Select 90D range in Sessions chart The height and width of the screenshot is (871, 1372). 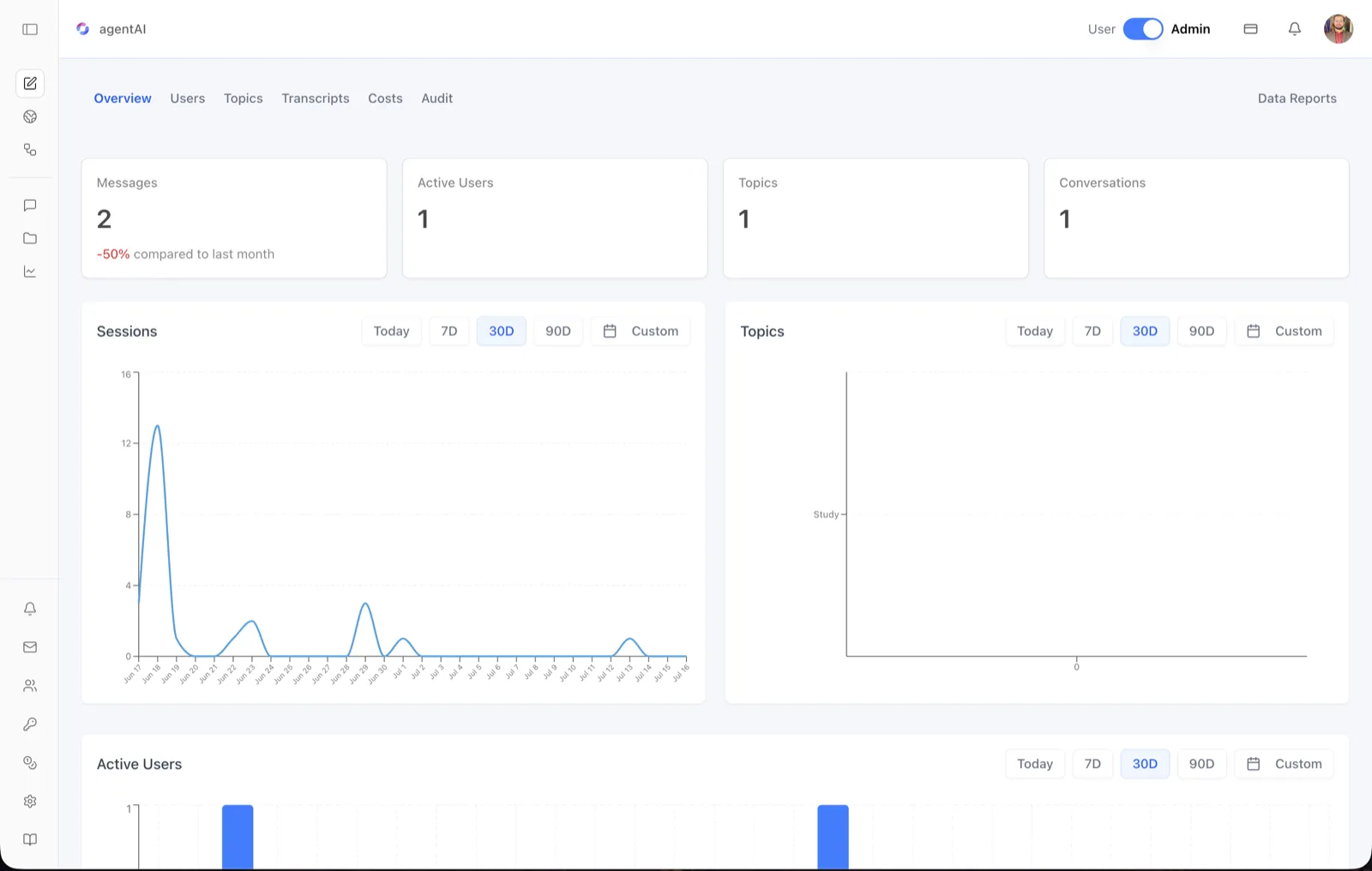point(558,331)
